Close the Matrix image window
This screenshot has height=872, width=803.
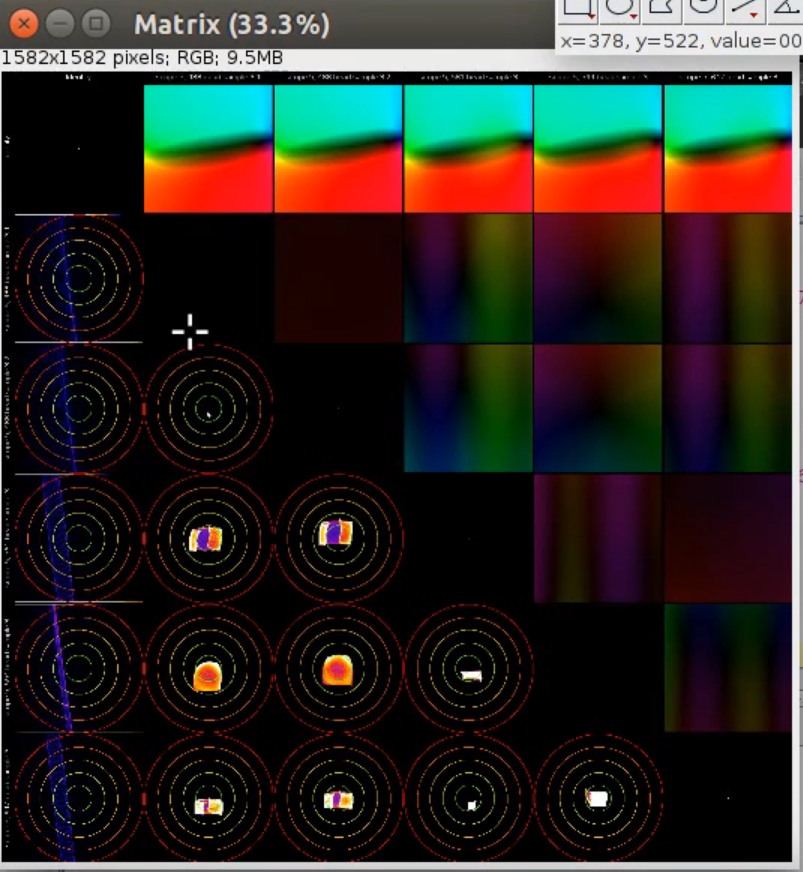(26, 23)
